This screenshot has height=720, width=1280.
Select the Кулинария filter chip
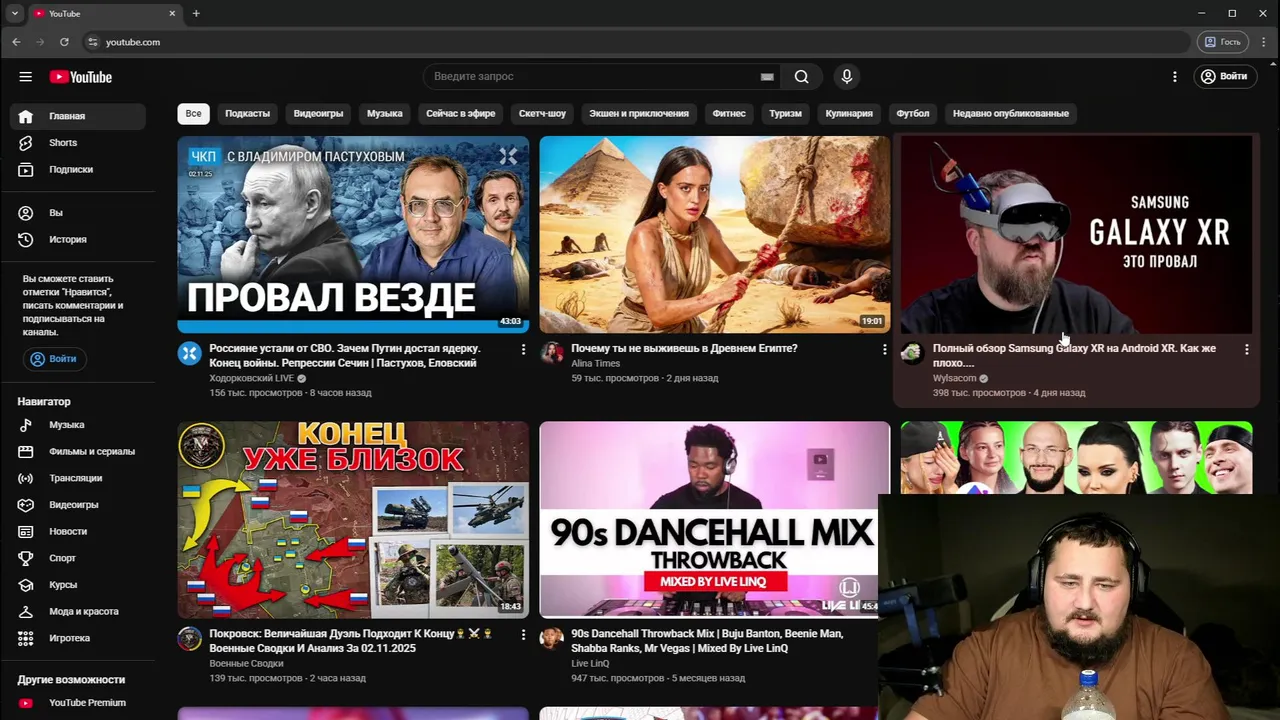(x=849, y=114)
